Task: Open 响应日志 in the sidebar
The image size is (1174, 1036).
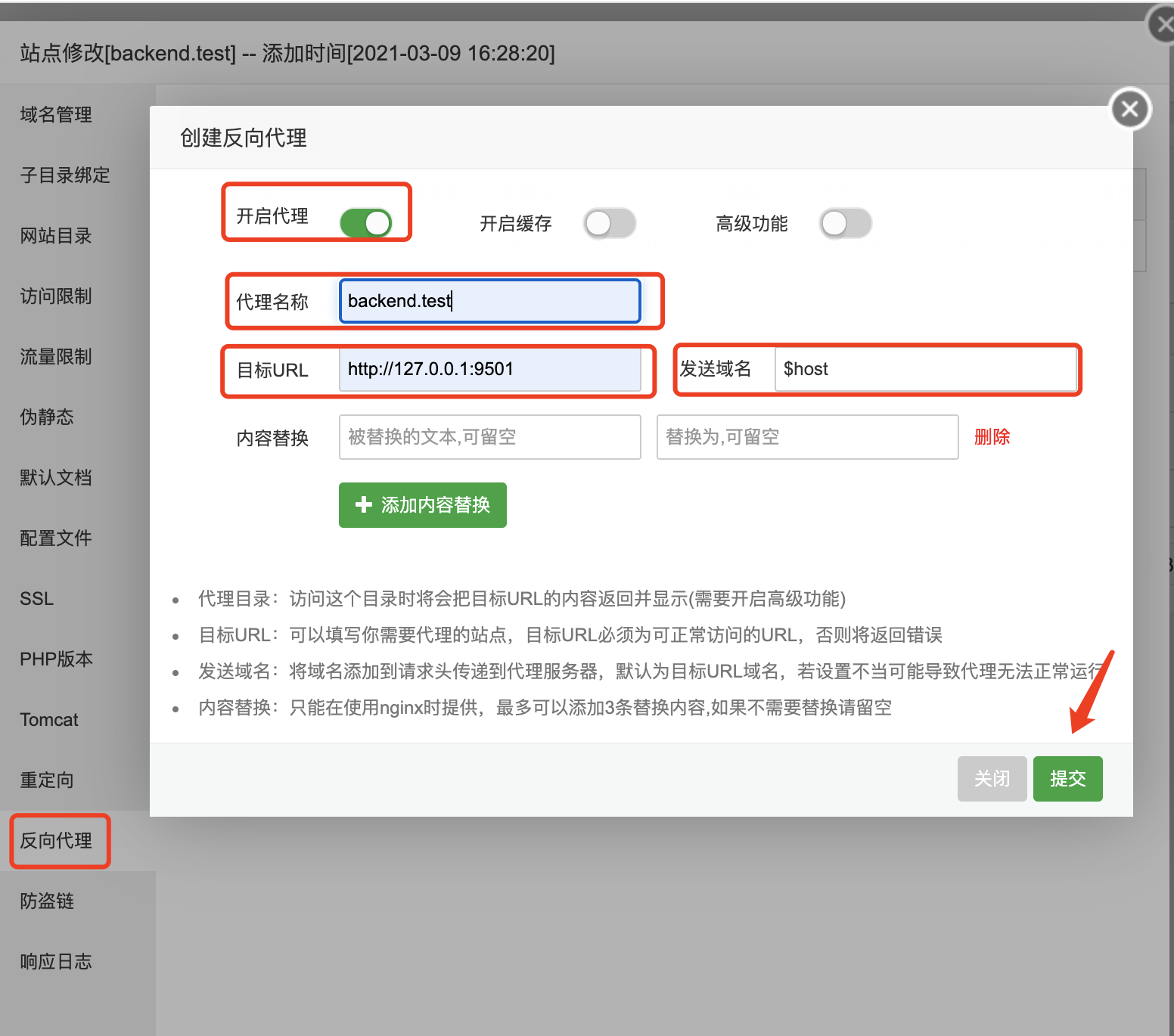Action: (x=56, y=962)
